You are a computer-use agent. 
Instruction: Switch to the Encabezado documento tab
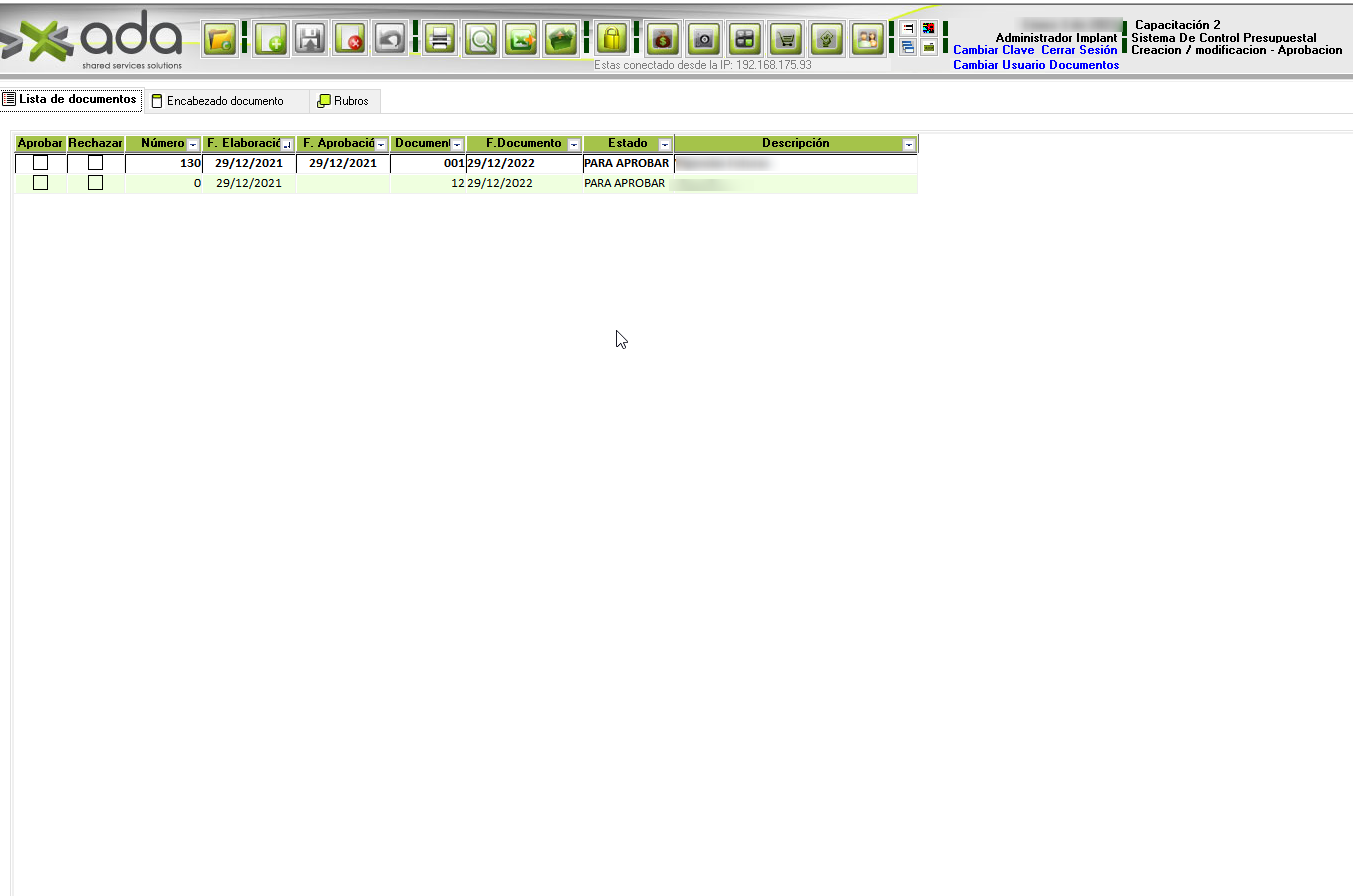point(224,101)
